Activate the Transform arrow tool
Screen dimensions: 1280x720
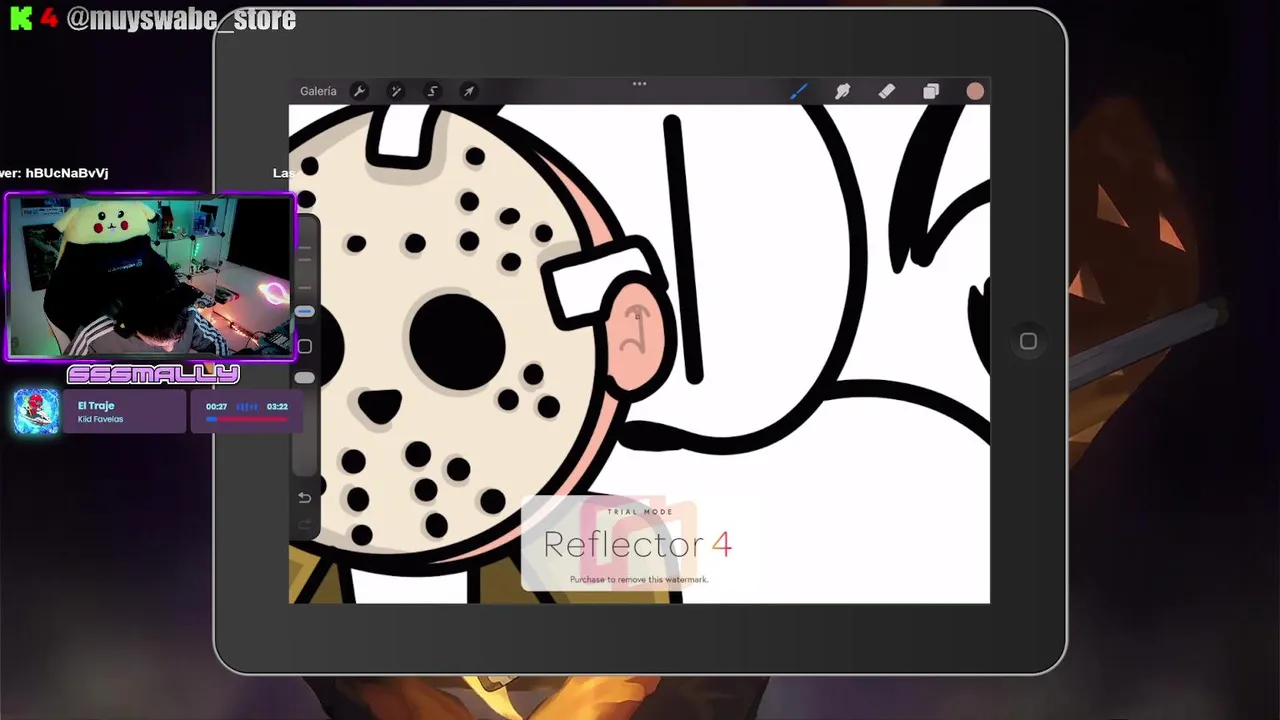coord(469,91)
